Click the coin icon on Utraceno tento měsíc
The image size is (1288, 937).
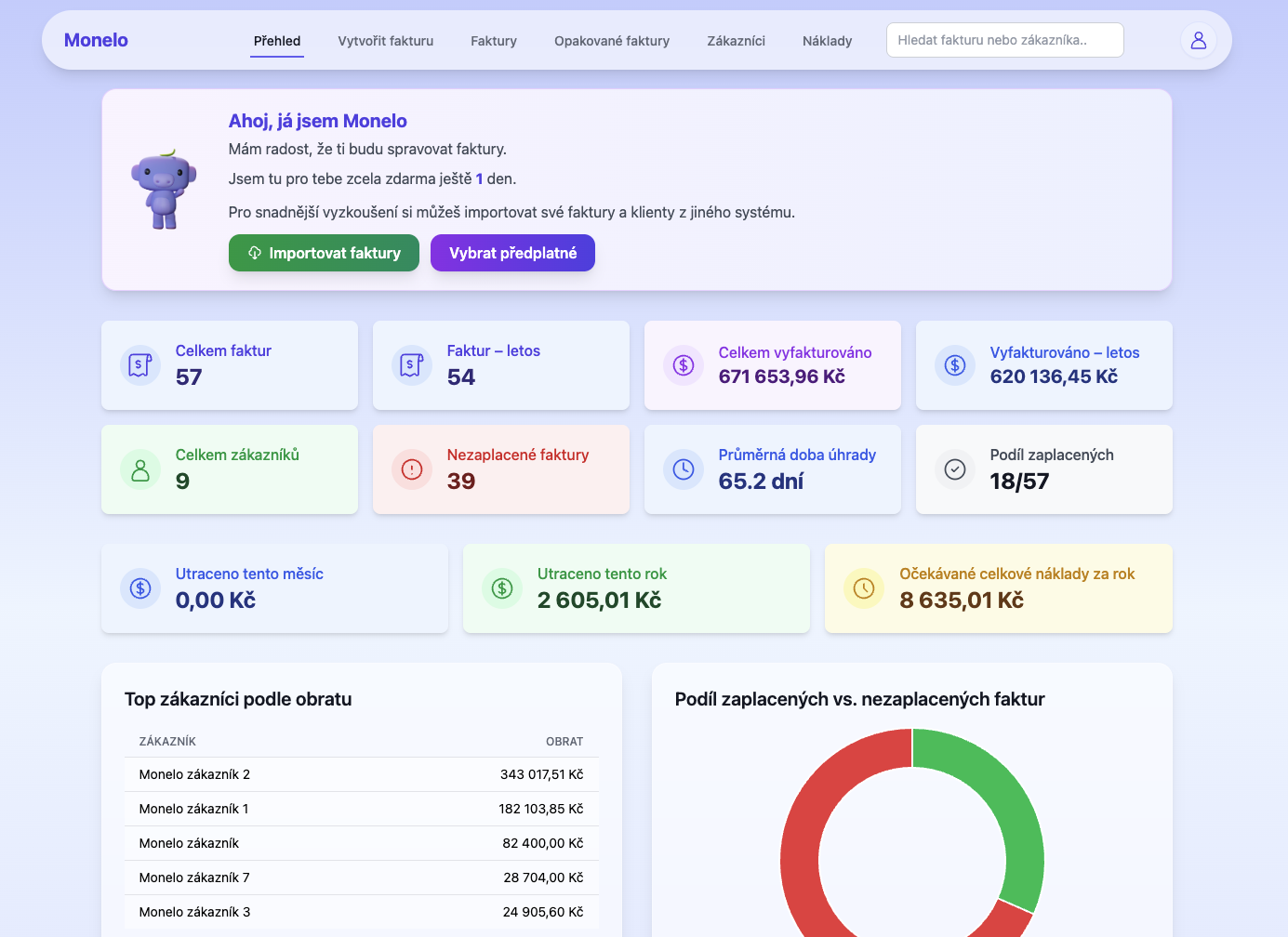pos(140,588)
